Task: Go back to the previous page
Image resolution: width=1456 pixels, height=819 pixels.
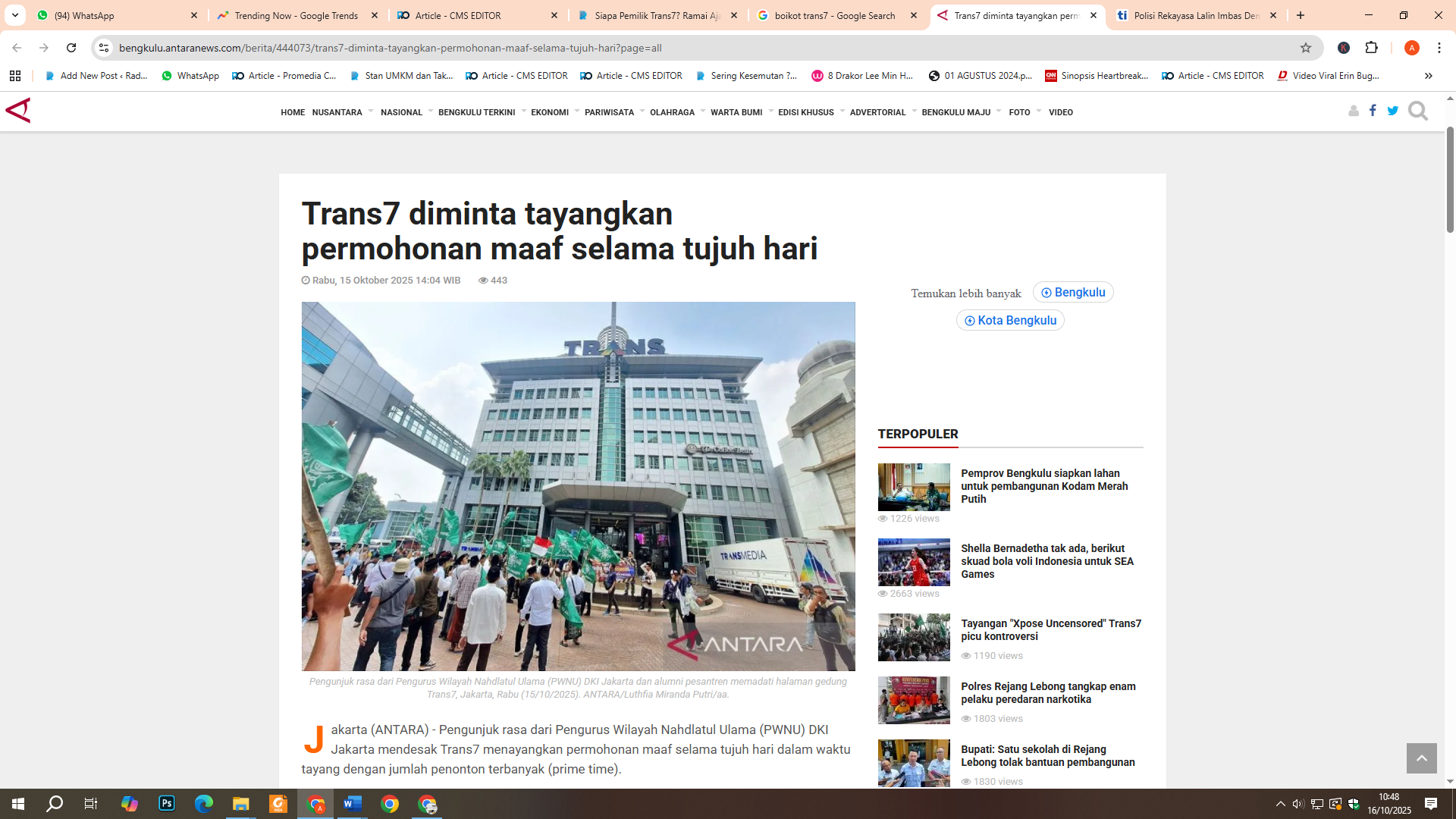Action: pos(17,48)
